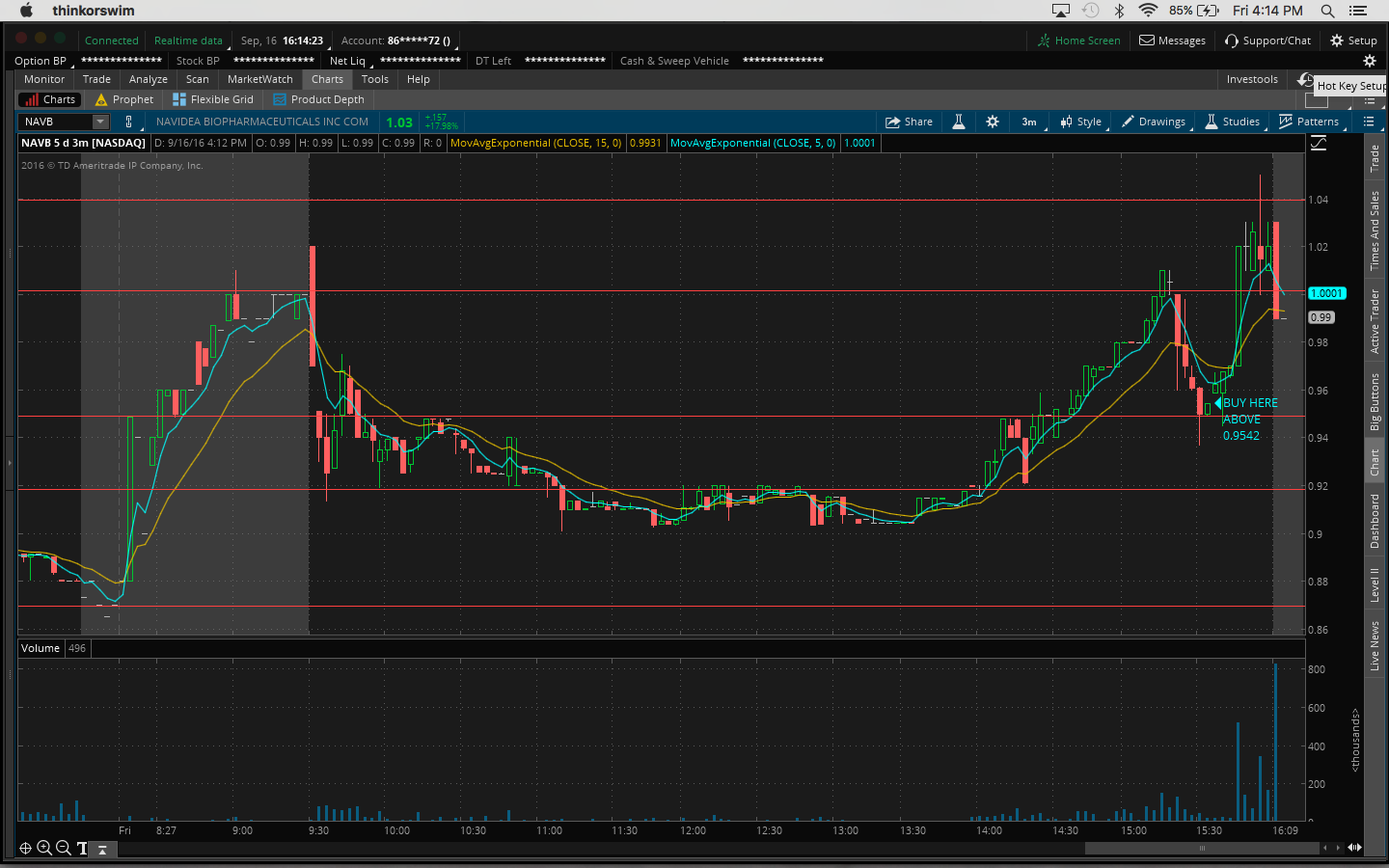Click the crosshair pan icon below the chart
The image size is (1389, 868).
pos(26,848)
